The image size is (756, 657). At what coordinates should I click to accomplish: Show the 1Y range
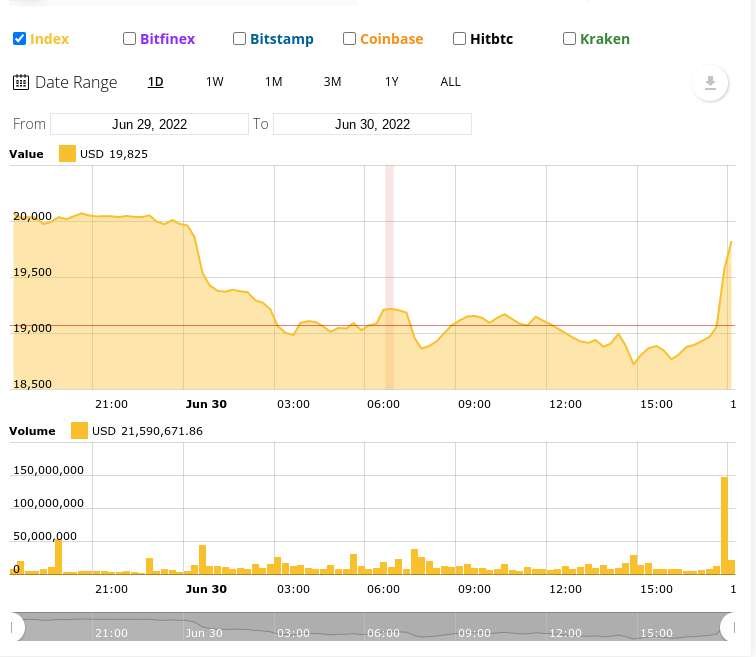pyautogui.click(x=392, y=82)
